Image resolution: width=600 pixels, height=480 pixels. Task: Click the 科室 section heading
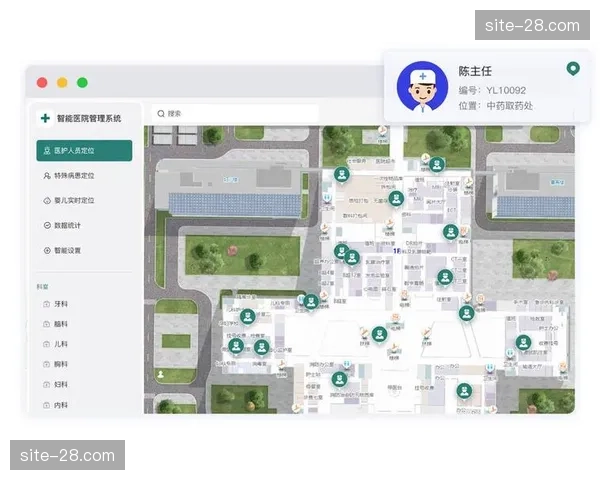(42, 287)
